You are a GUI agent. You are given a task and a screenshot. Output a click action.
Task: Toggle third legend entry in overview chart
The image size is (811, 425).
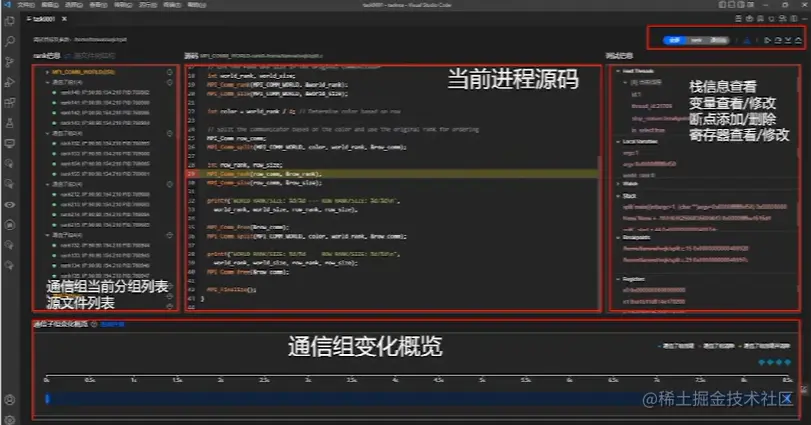pos(765,346)
